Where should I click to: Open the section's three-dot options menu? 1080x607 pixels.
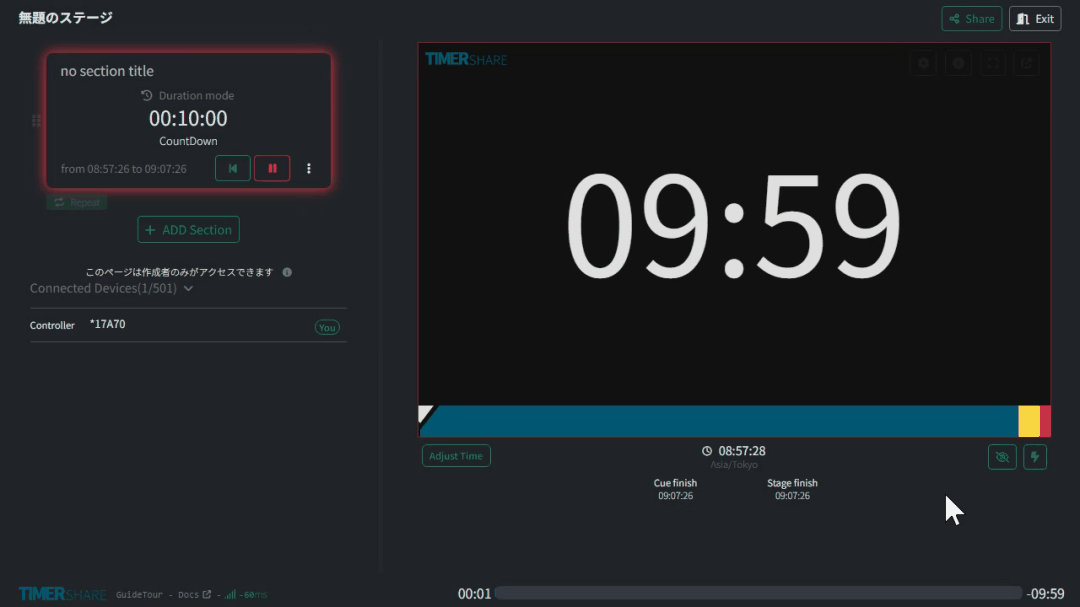(308, 169)
